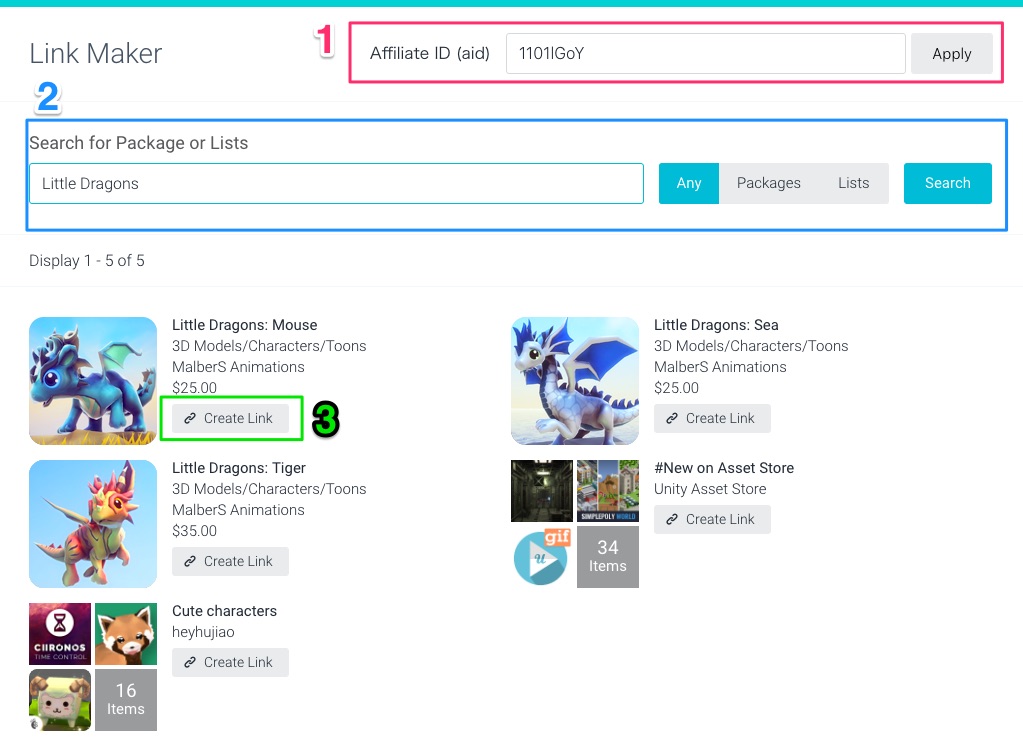Viewport: 1023px width, 752px height.
Task: Click the Chronos Time Control thumbnail
Action: click(x=60, y=634)
